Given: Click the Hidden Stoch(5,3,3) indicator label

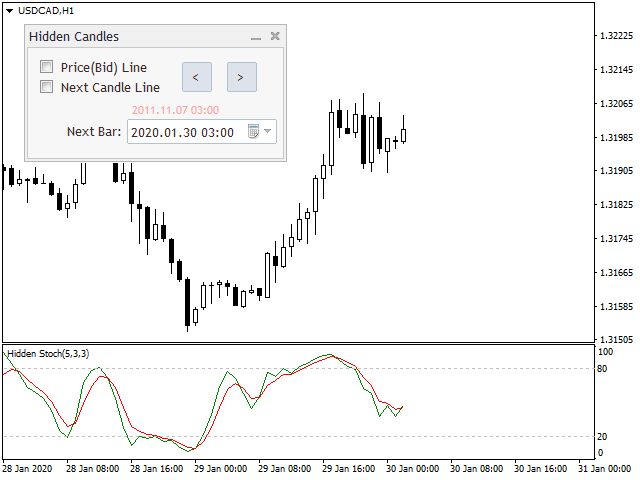Looking at the screenshot, I should 48,353.
